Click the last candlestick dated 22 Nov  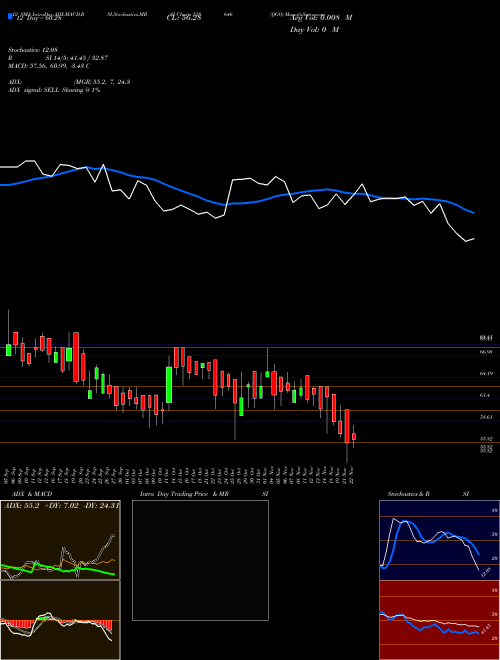(354, 436)
